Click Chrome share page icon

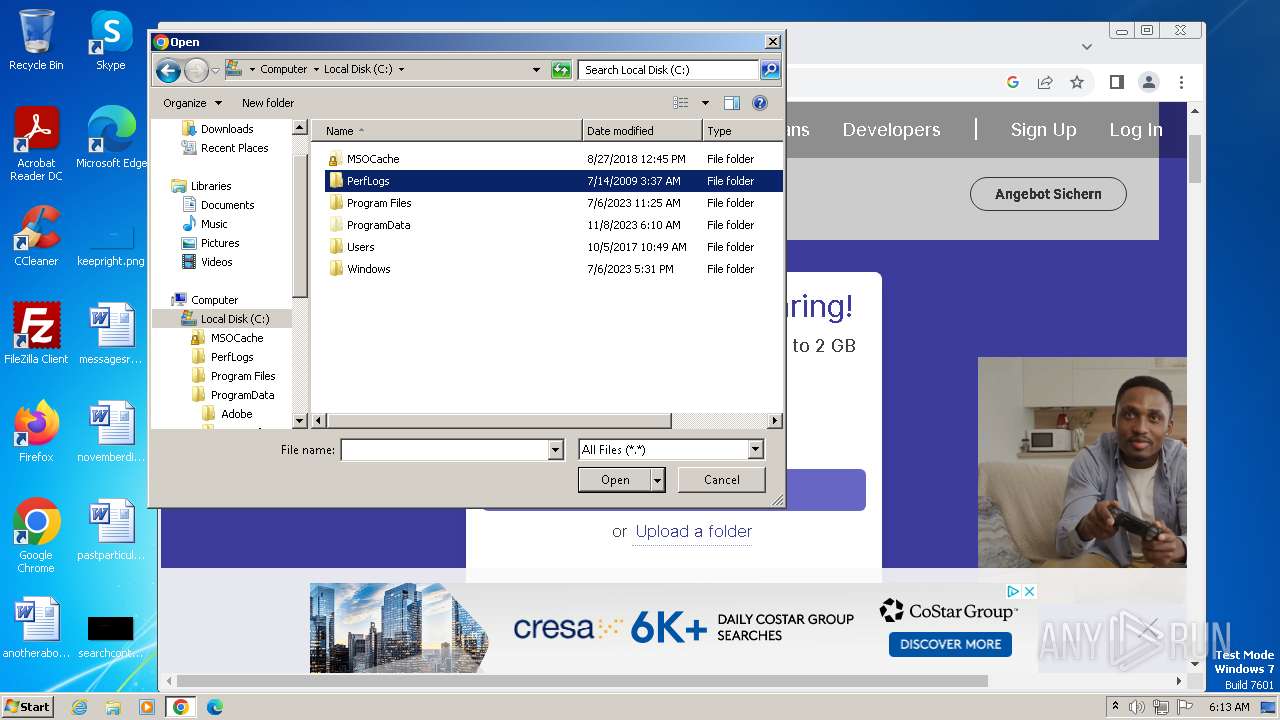(x=1045, y=82)
